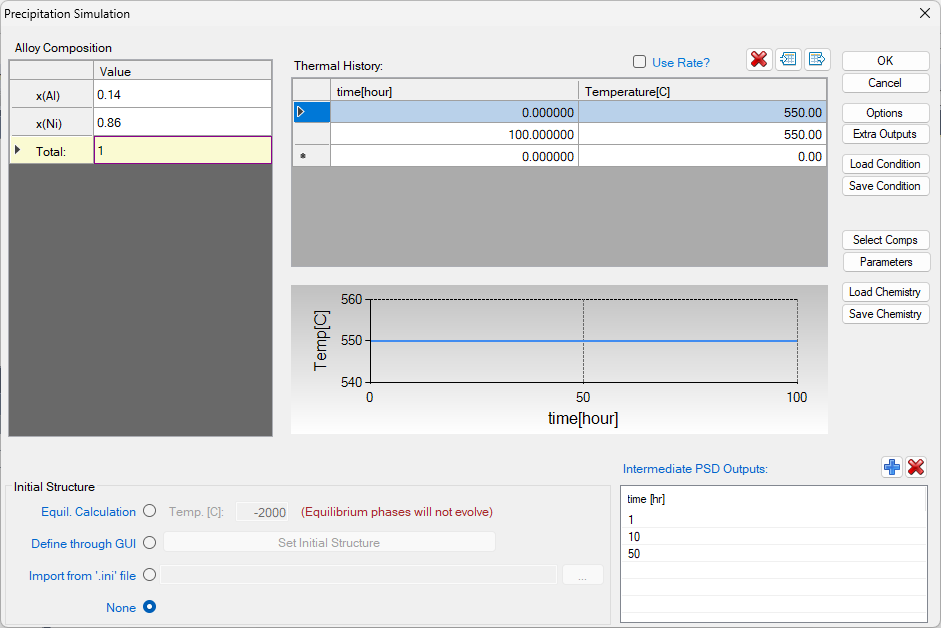Click the red X delete icon above Thermal History
Screen dimensions: 941x628
(759, 59)
